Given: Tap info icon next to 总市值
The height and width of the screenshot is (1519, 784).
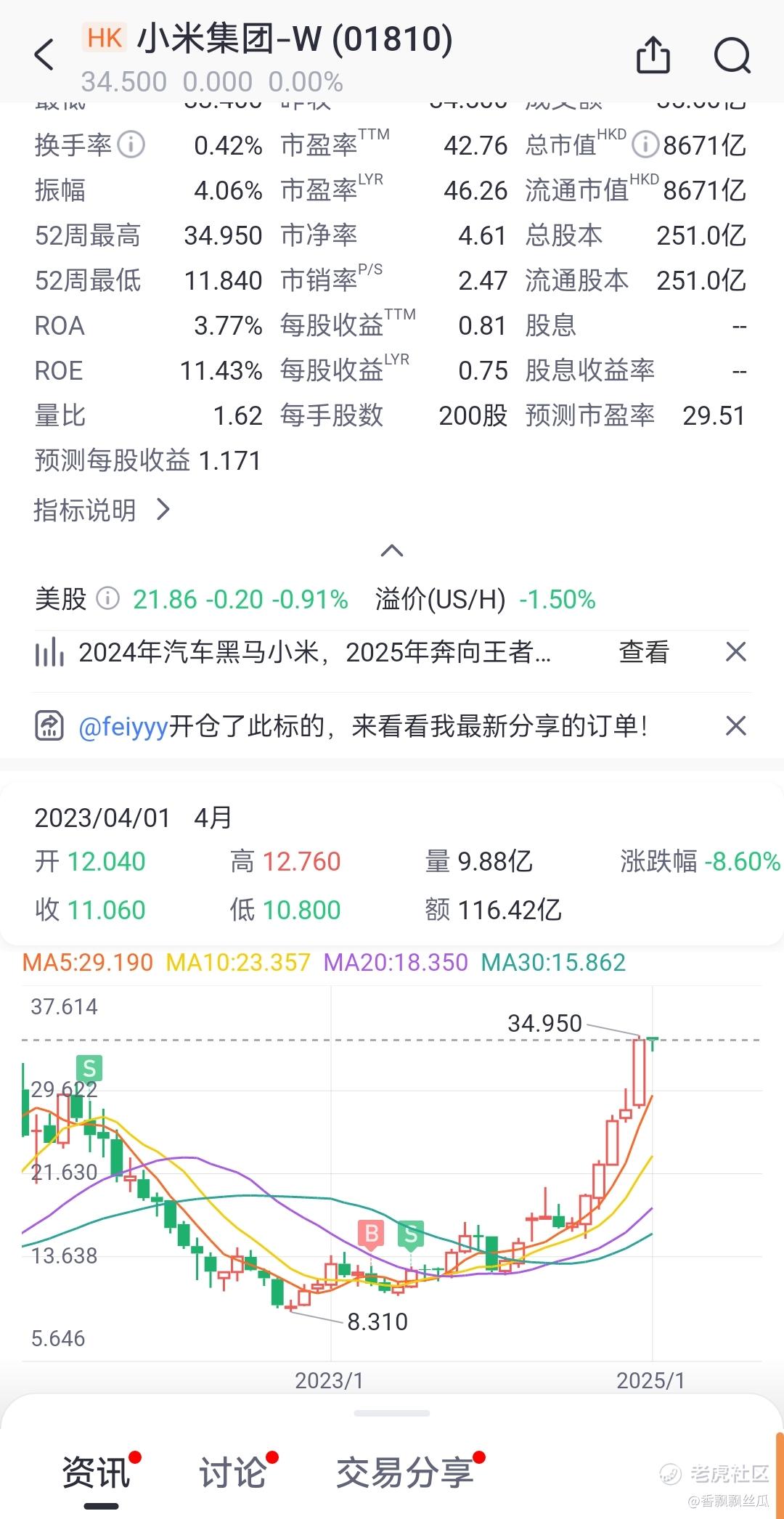Looking at the screenshot, I should tap(645, 144).
